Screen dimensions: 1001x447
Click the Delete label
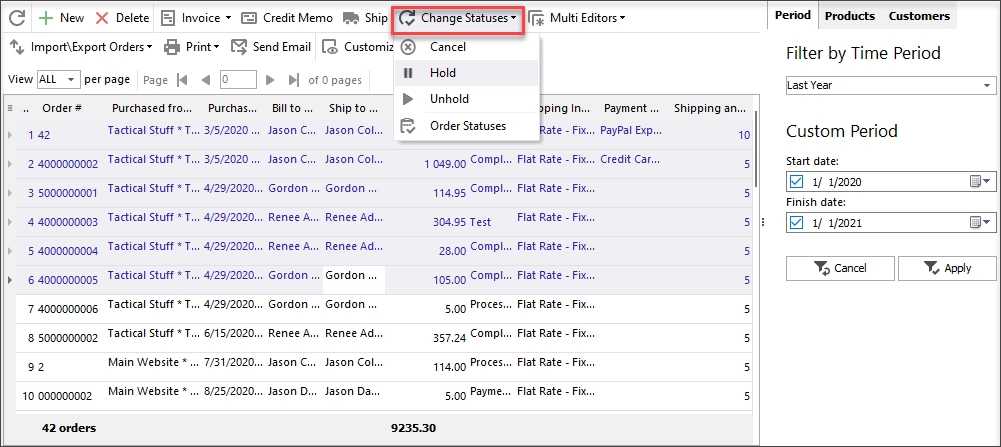click(132, 18)
